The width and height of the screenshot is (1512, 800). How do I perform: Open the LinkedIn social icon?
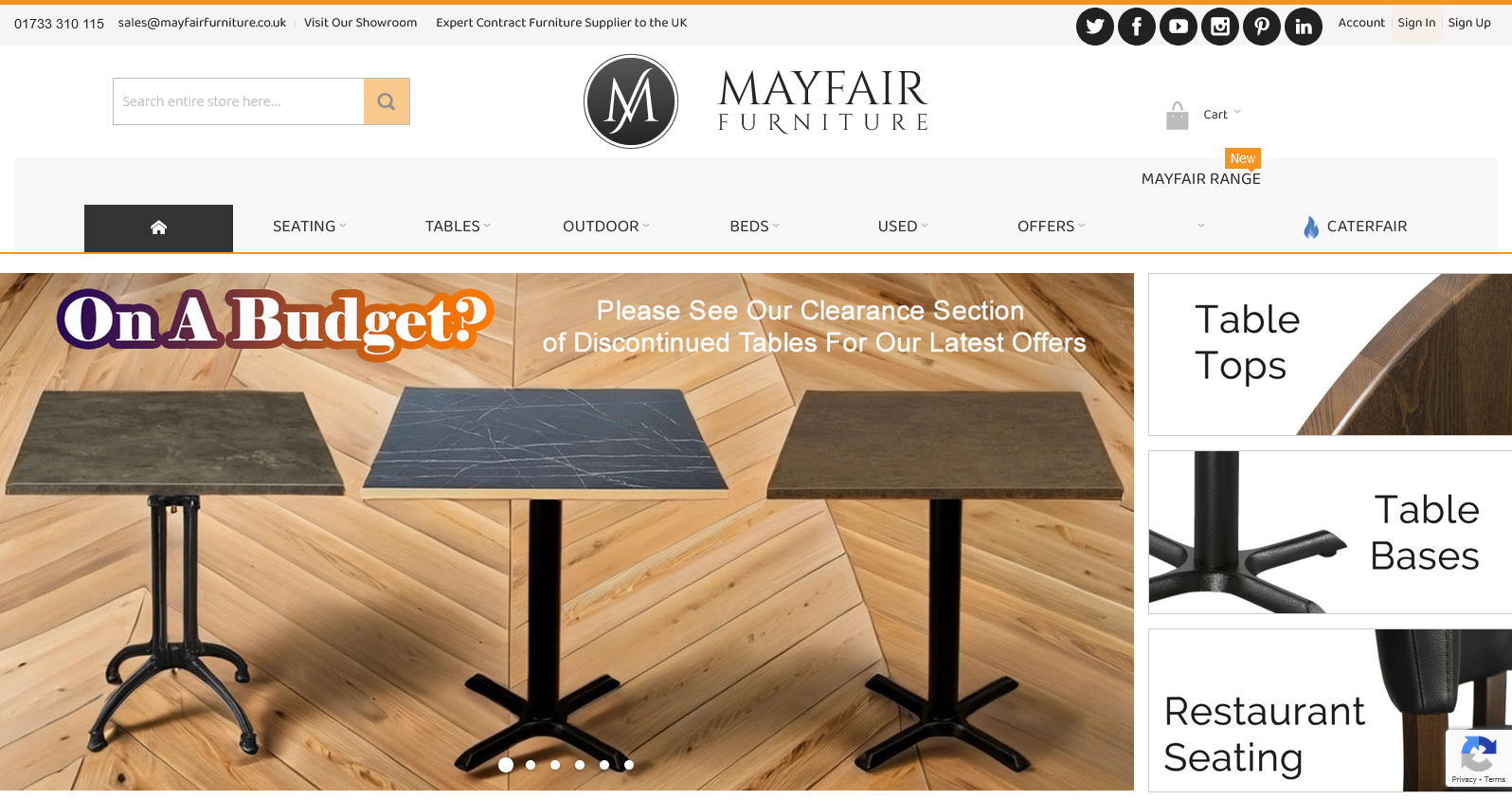(x=1303, y=27)
